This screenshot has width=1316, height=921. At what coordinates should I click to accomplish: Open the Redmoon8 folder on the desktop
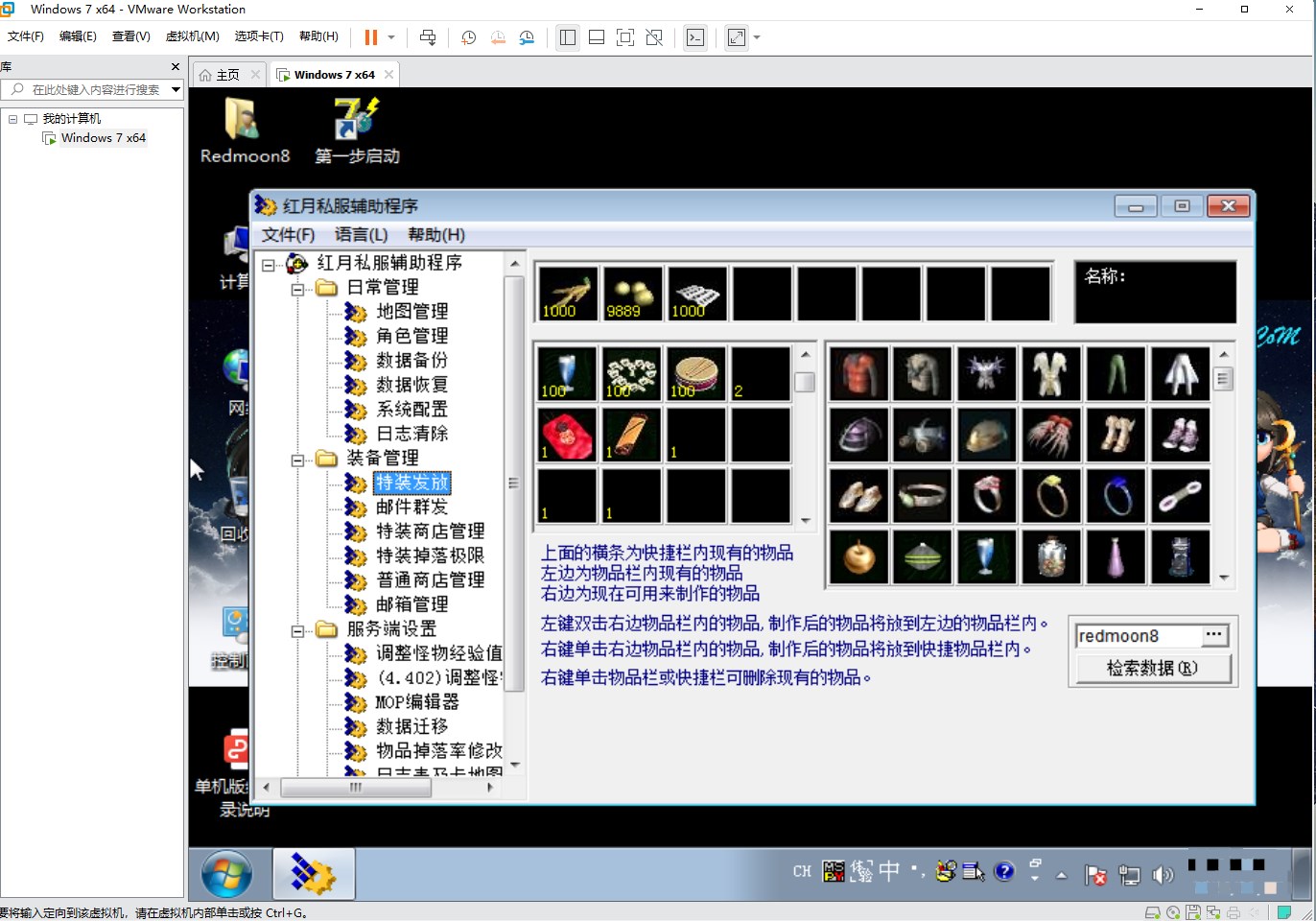(244, 130)
